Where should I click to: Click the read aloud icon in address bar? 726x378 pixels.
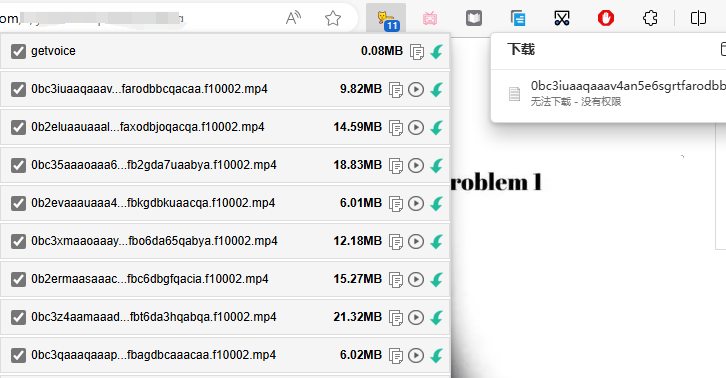pos(293,19)
